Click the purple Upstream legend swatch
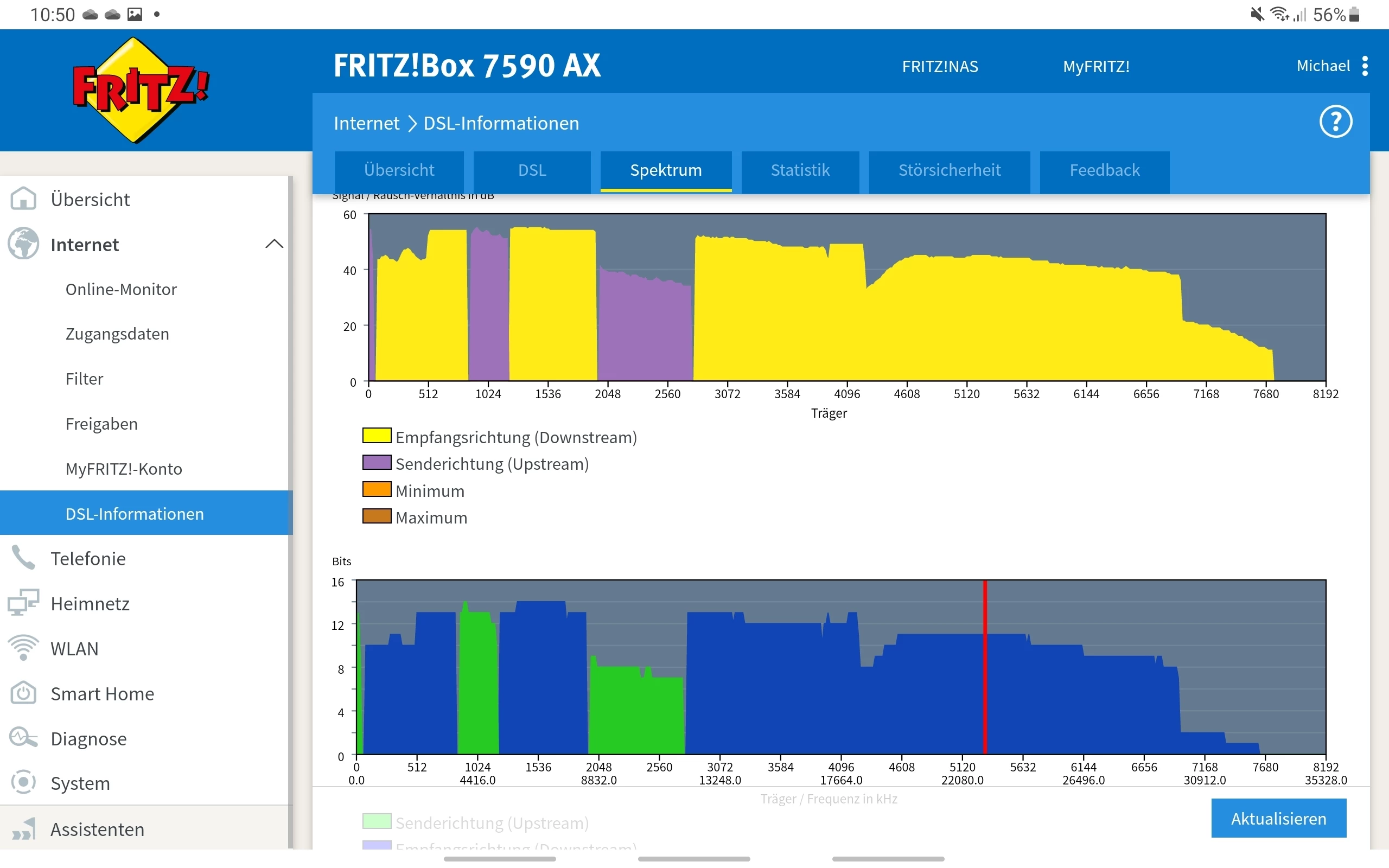Screen dimensions: 1389x868 (x=377, y=463)
